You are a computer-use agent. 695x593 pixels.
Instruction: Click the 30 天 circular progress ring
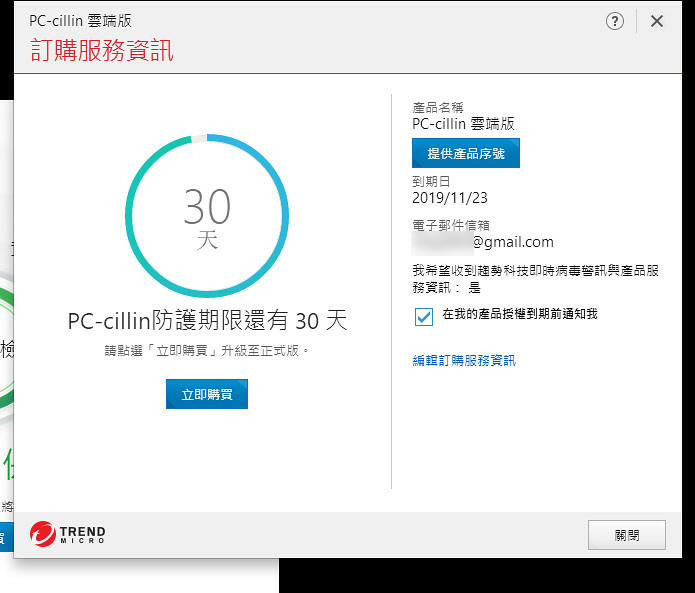point(207,216)
